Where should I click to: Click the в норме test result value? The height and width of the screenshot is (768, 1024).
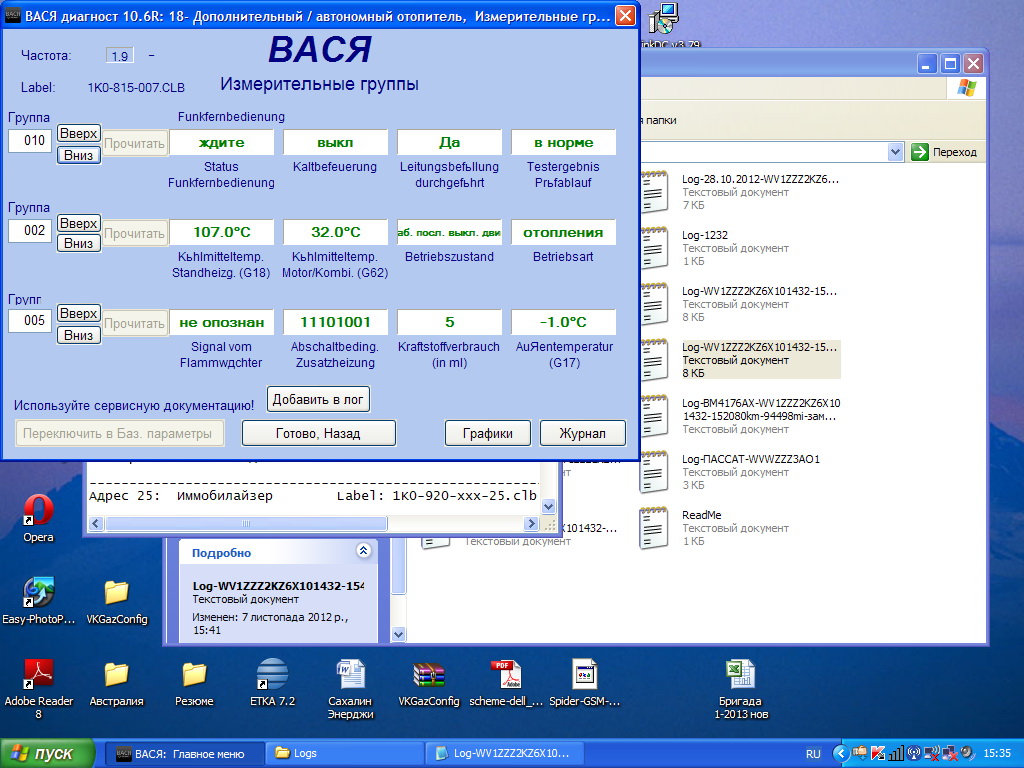click(x=563, y=142)
